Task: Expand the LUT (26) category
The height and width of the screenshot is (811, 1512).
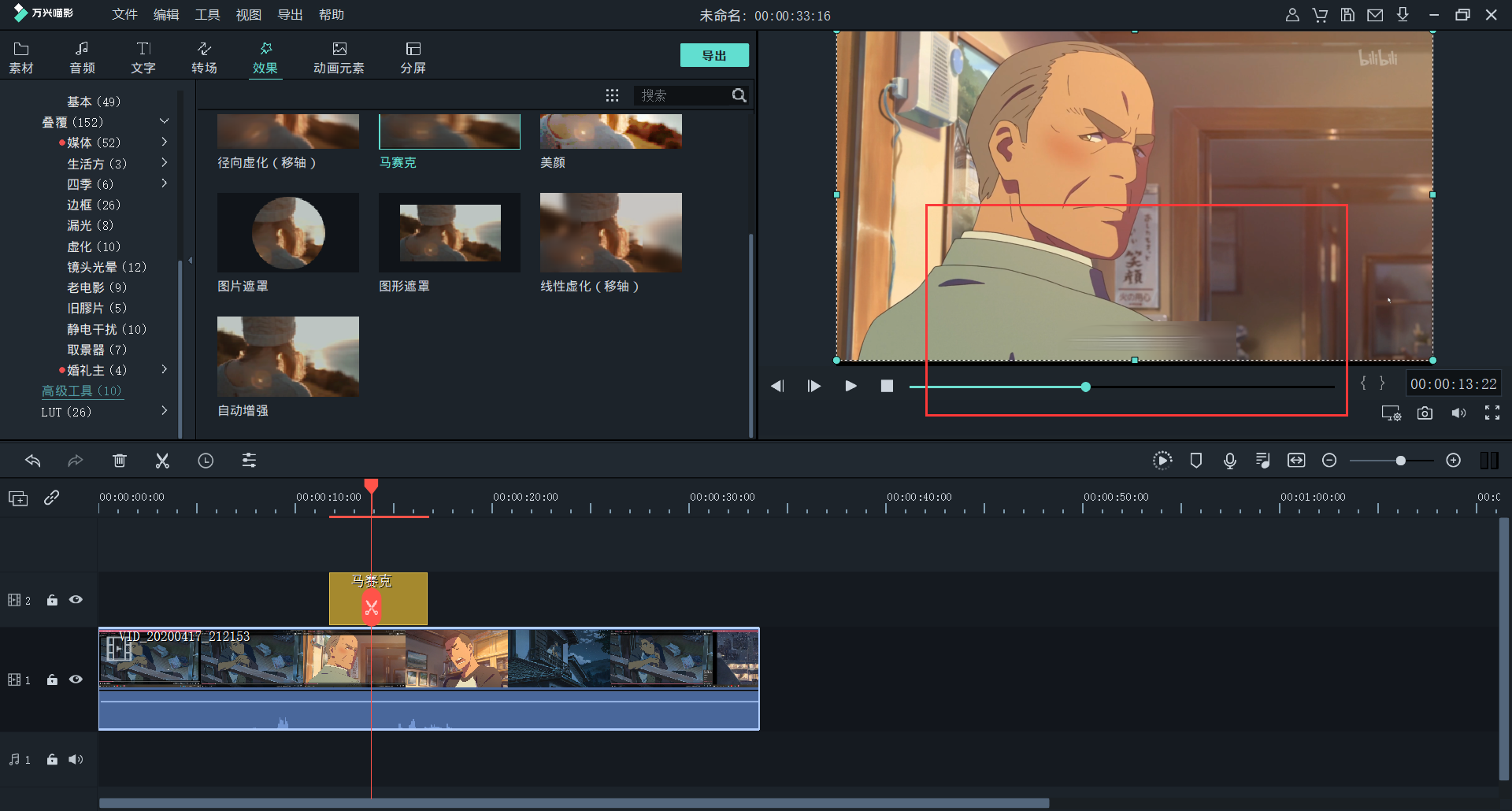Action: [x=164, y=411]
